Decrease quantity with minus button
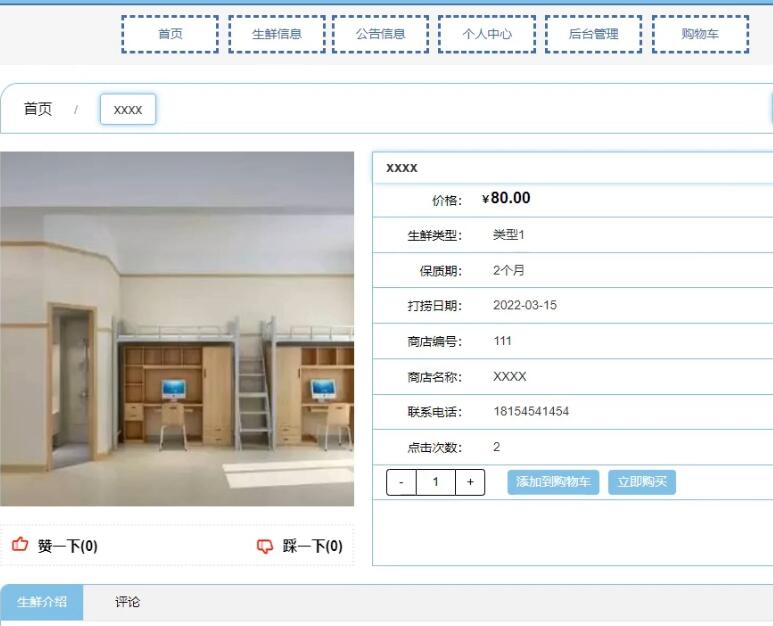 [401, 482]
